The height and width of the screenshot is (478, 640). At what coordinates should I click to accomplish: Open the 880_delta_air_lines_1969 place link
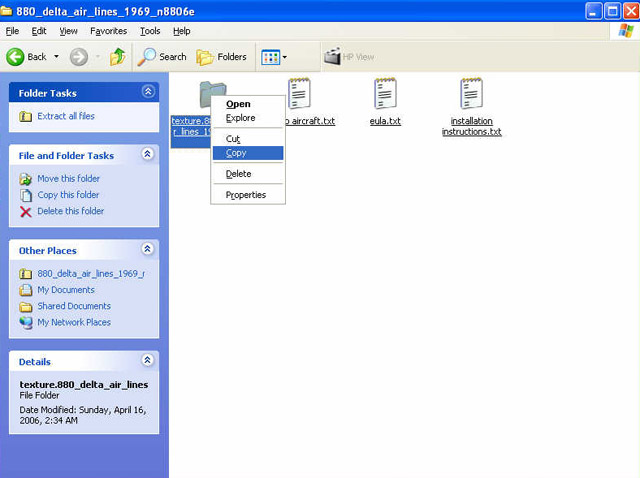(x=91, y=273)
